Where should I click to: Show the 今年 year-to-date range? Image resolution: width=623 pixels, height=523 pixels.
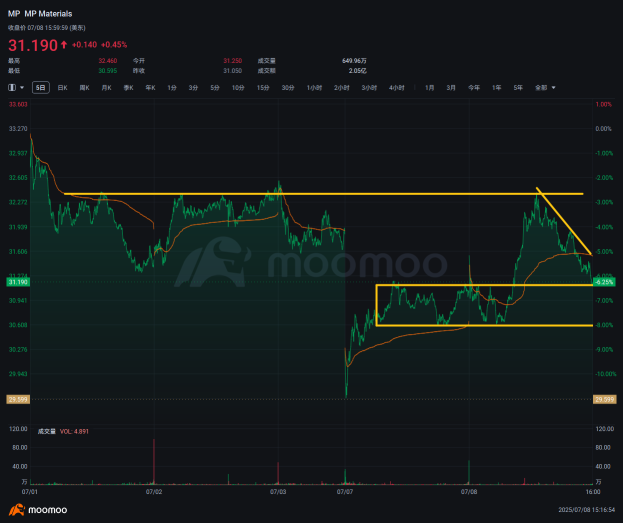pos(474,87)
